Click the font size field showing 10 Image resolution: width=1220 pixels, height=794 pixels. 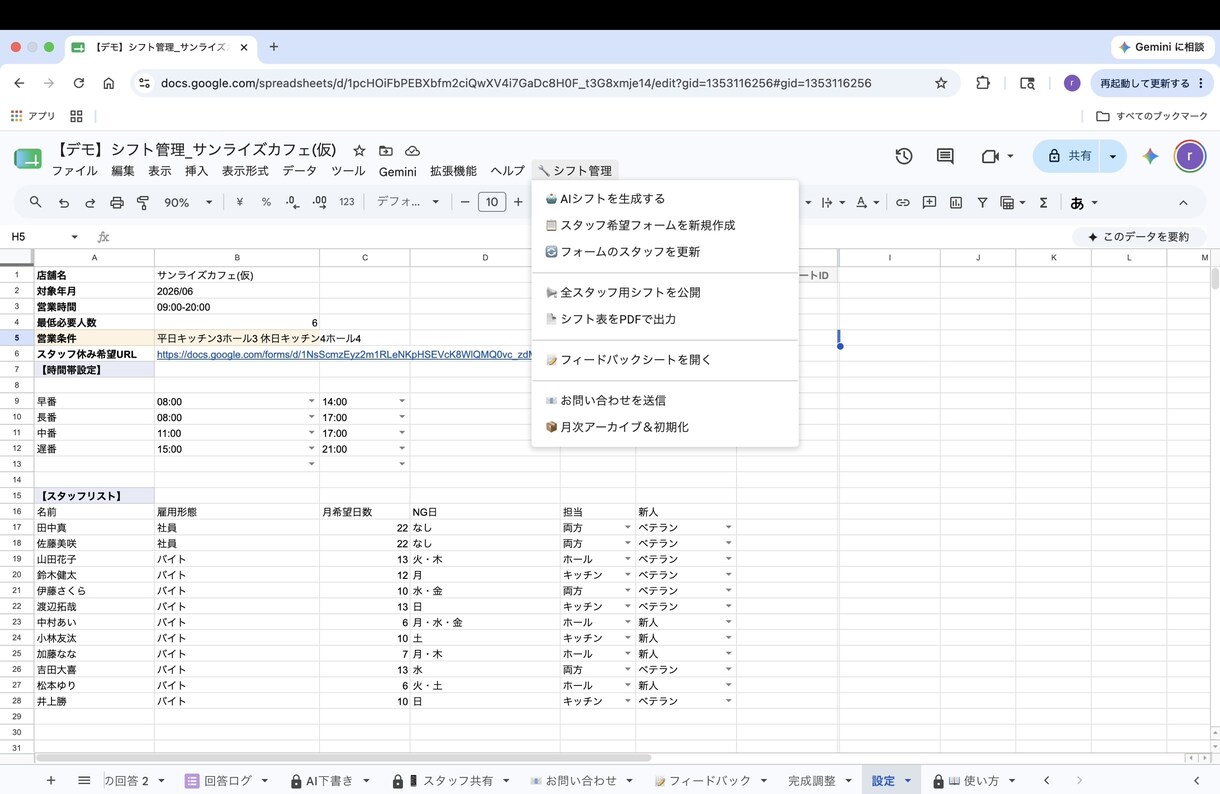coord(491,202)
